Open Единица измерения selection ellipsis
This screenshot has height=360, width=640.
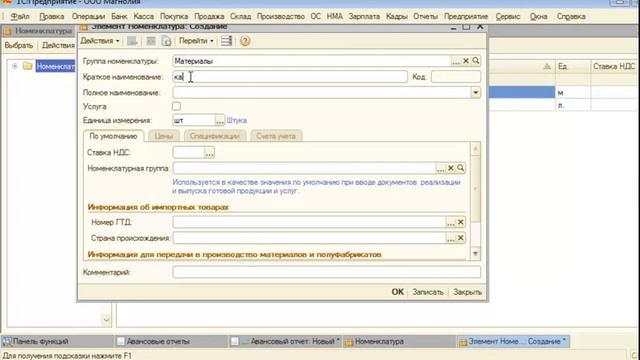point(220,120)
